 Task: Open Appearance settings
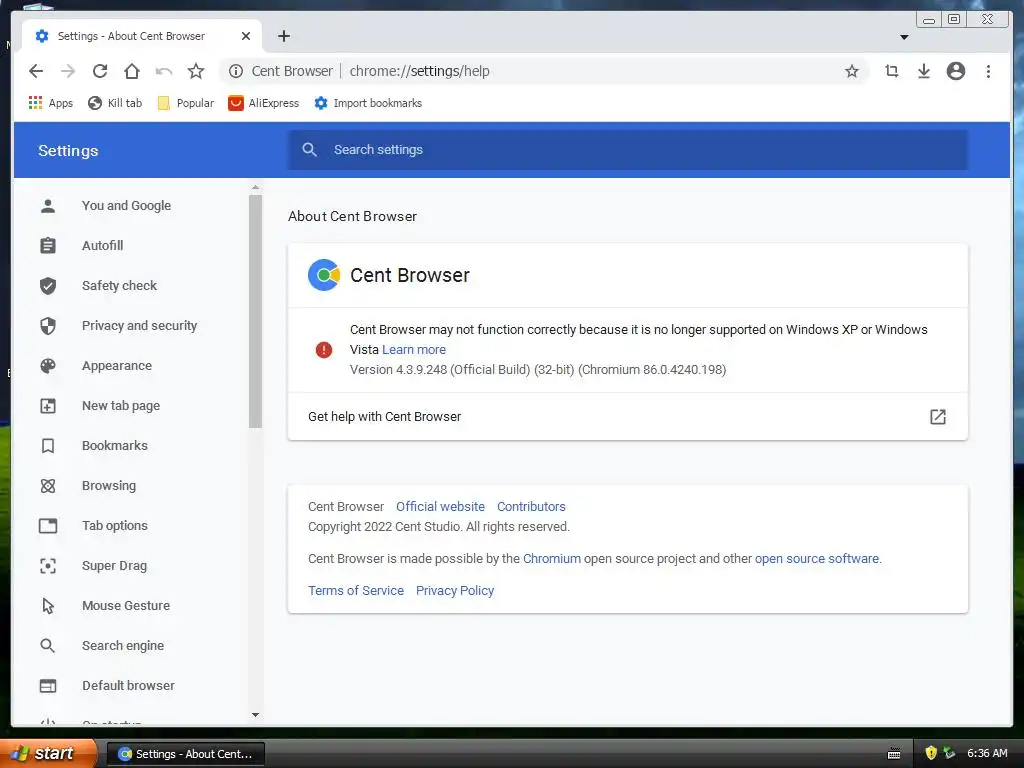click(117, 366)
